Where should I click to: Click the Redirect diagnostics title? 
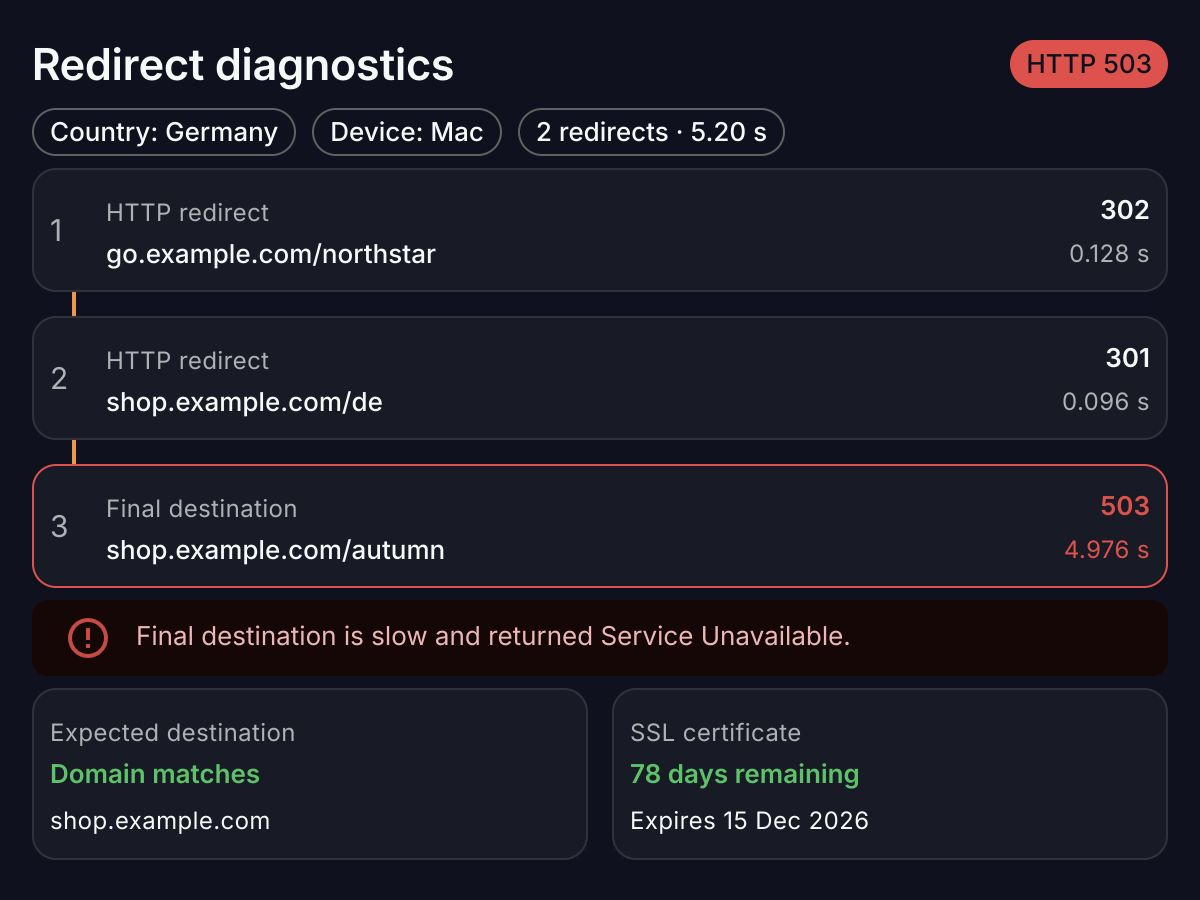pyautogui.click(x=243, y=65)
